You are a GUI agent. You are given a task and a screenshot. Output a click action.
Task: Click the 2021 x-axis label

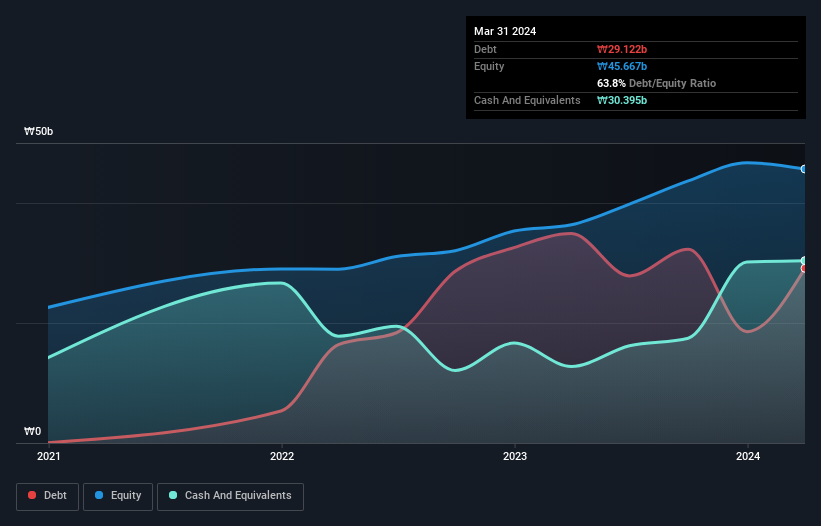[x=49, y=456]
